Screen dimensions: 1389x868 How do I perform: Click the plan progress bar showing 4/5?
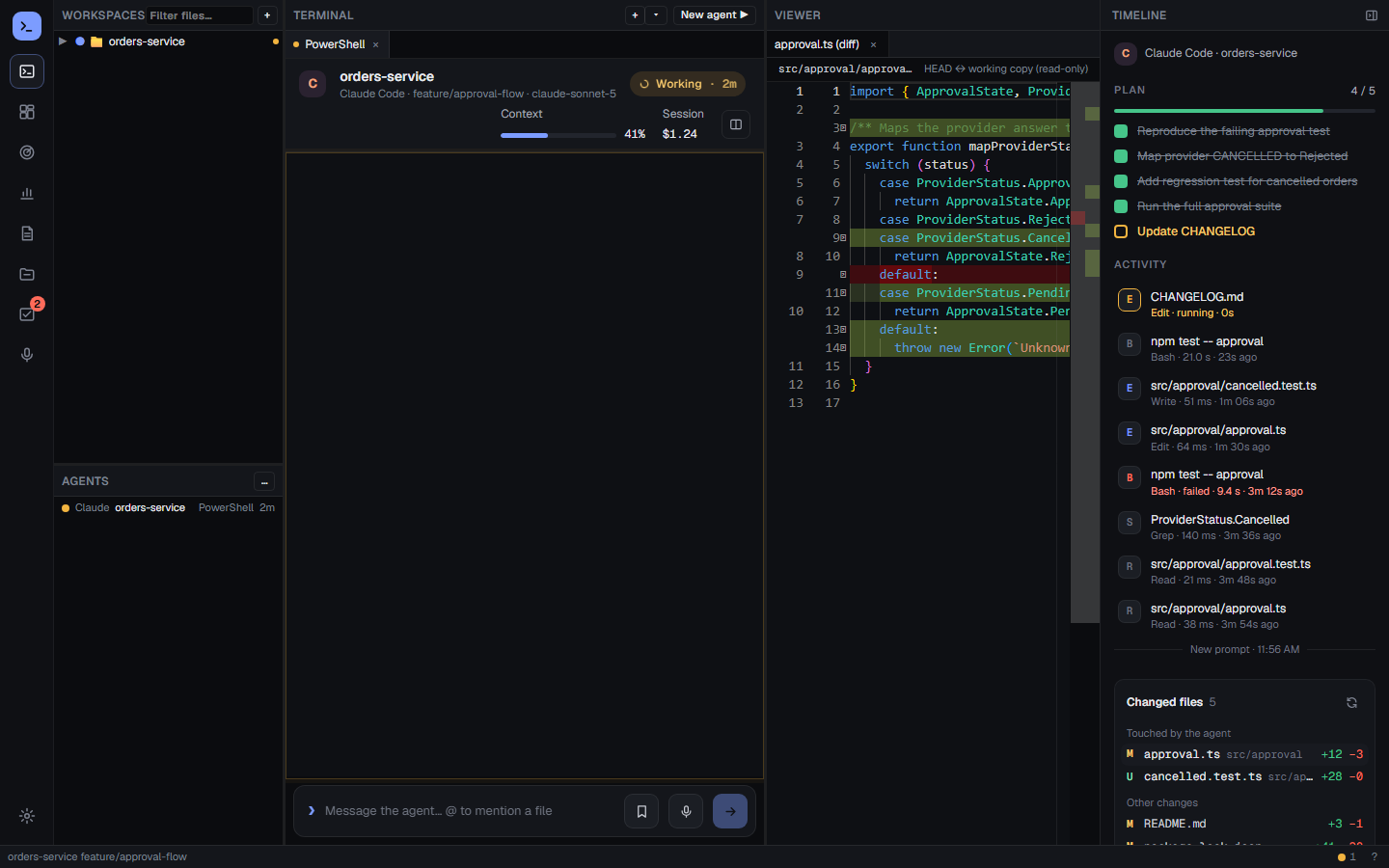click(x=1244, y=111)
